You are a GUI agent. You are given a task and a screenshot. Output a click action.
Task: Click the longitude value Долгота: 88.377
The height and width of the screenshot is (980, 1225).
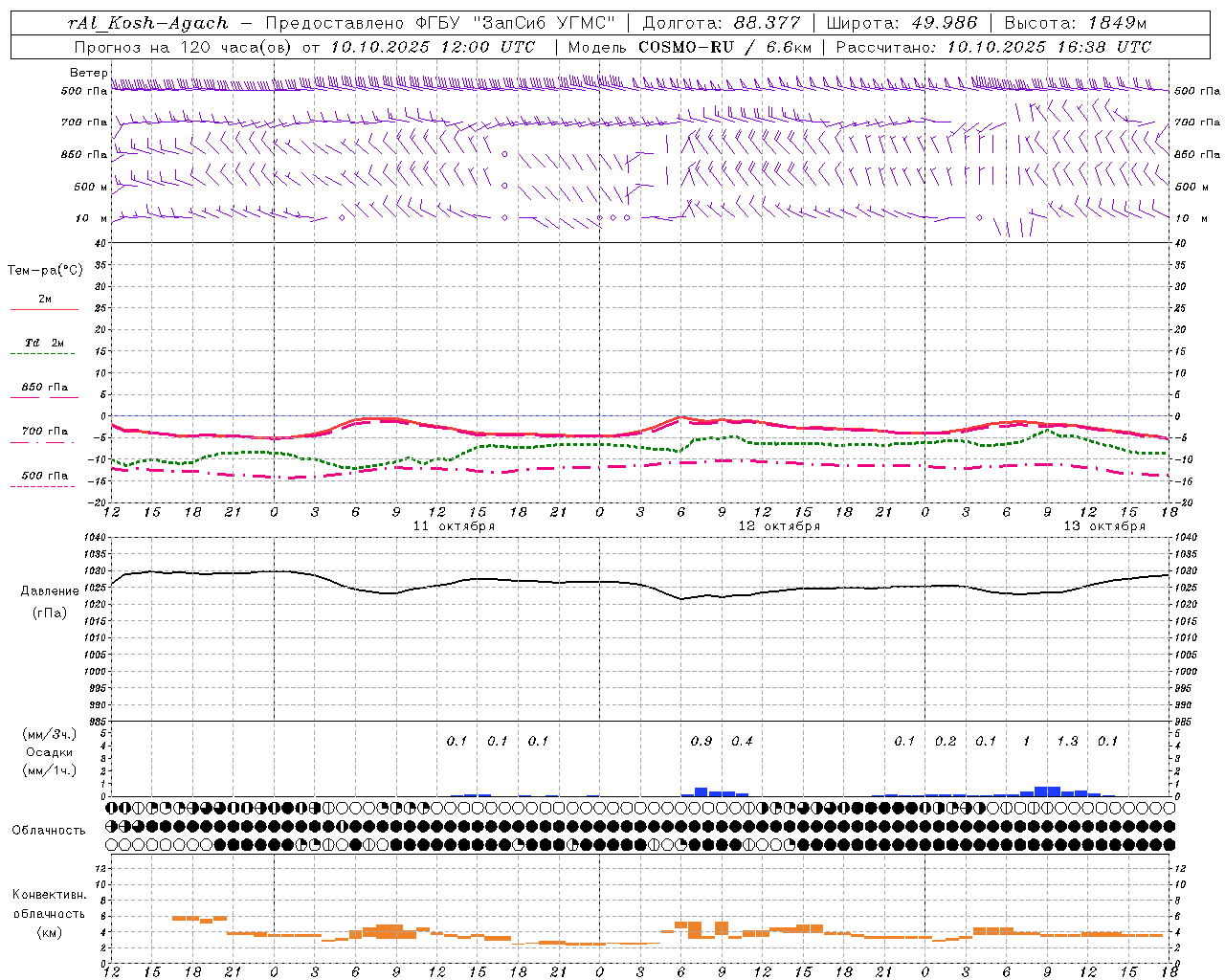720,23
